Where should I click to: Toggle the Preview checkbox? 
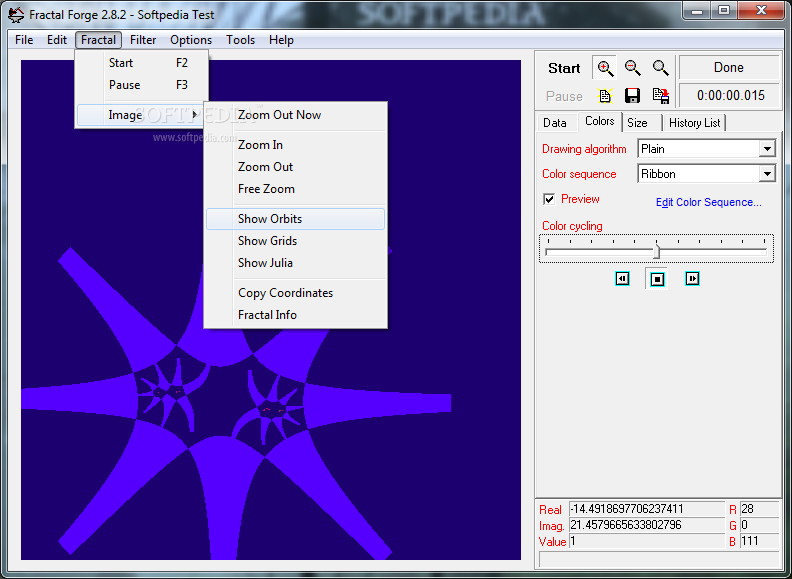point(549,199)
